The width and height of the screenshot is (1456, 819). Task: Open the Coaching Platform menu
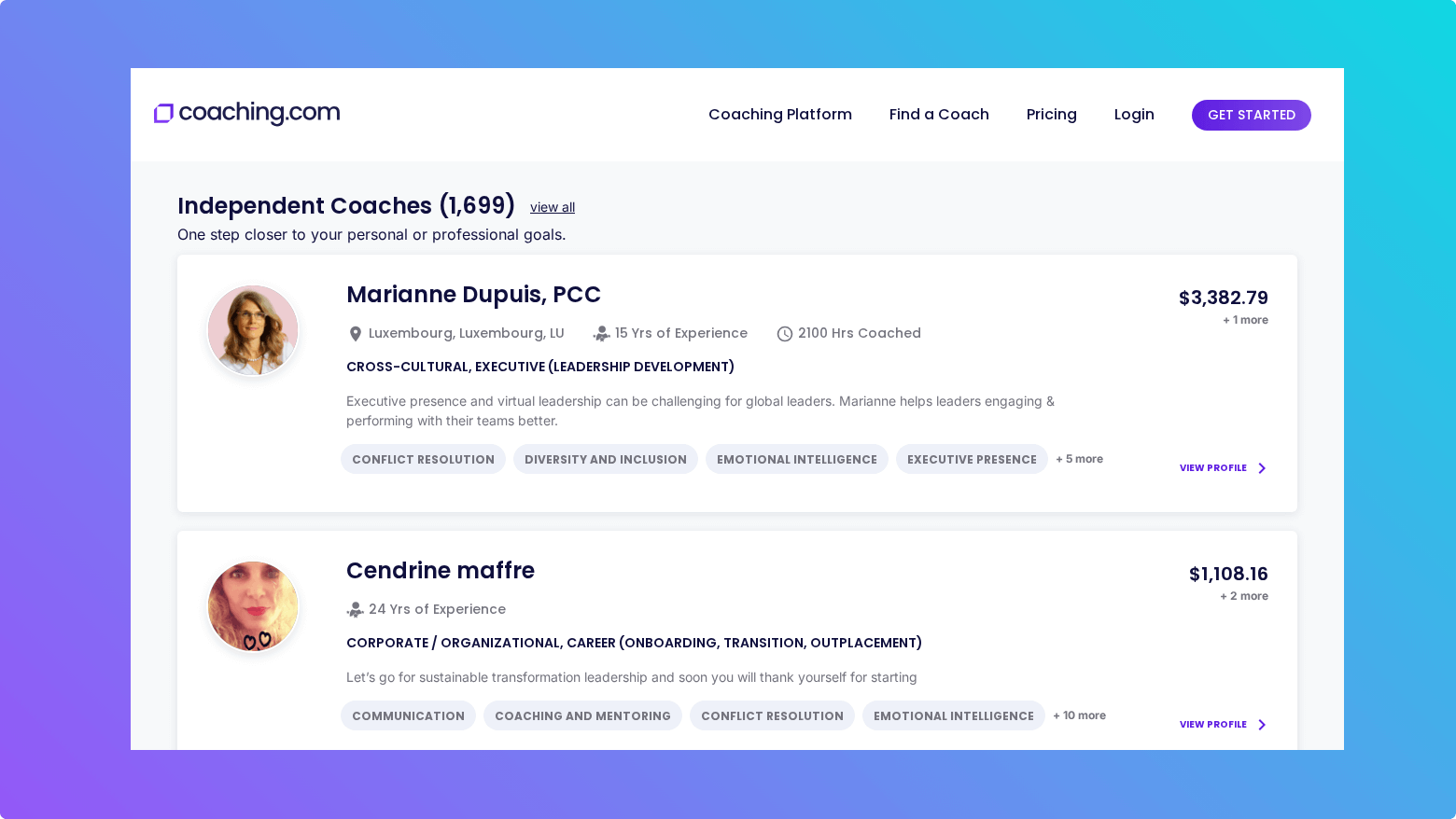pos(779,115)
